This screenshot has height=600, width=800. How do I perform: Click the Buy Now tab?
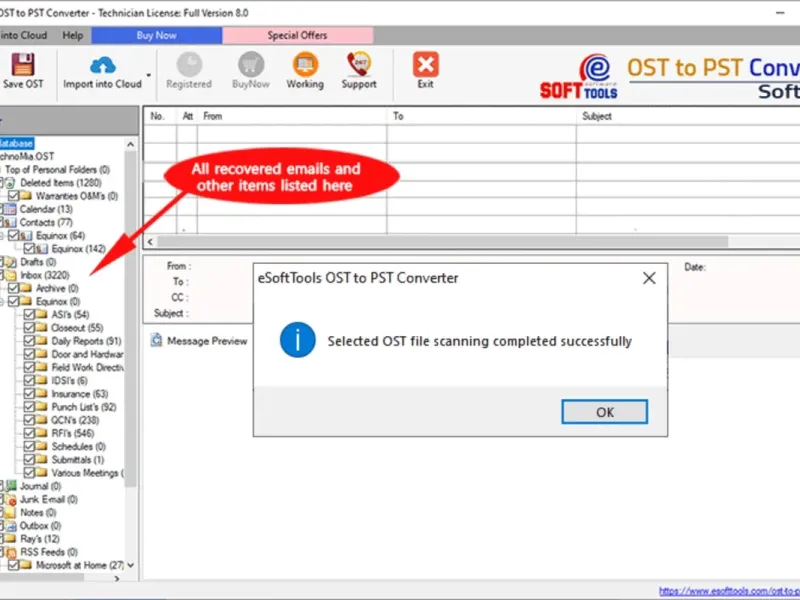[157, 35]
